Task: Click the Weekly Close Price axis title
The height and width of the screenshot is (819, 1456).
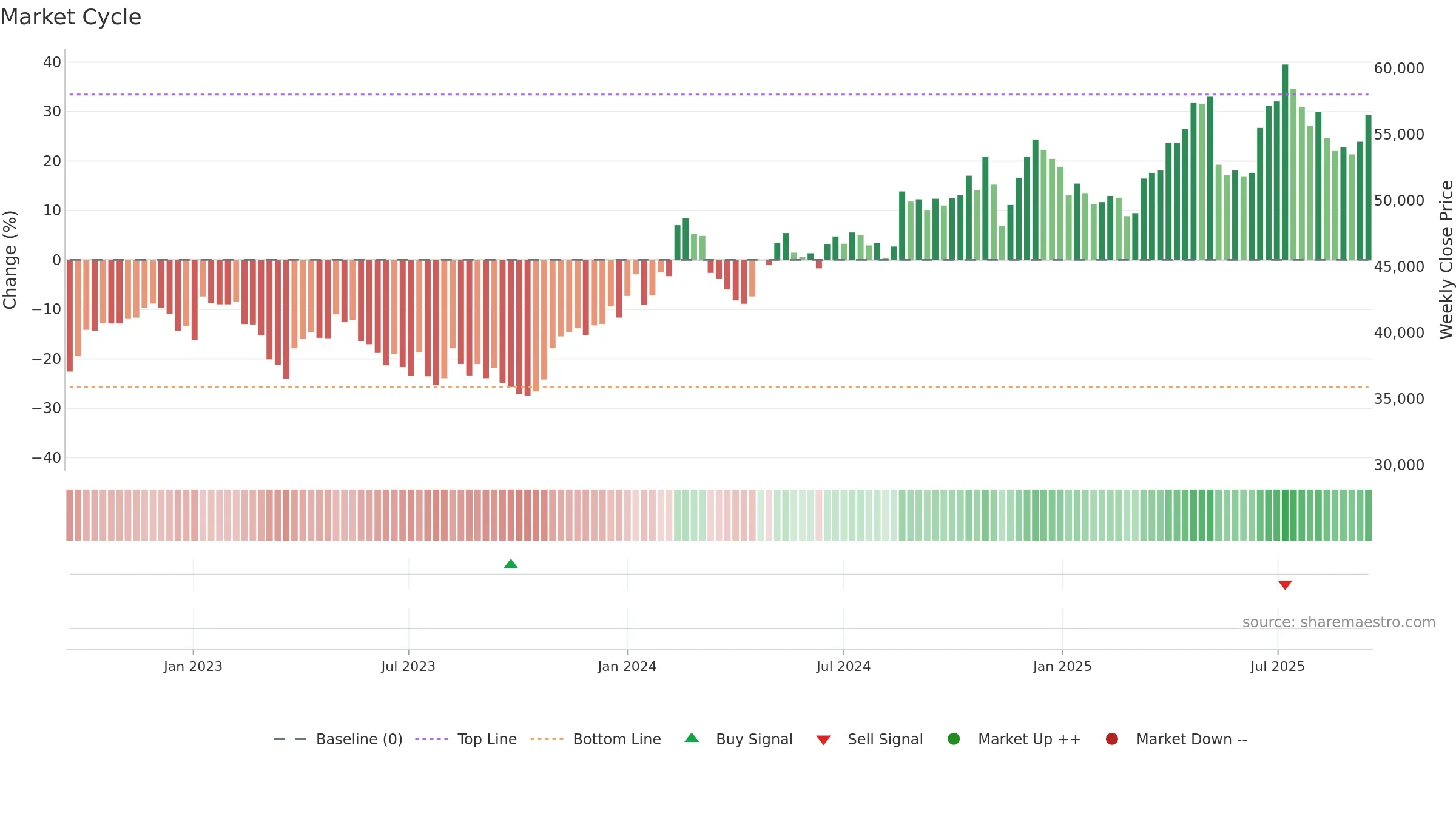Action: tap(1446, 260)
